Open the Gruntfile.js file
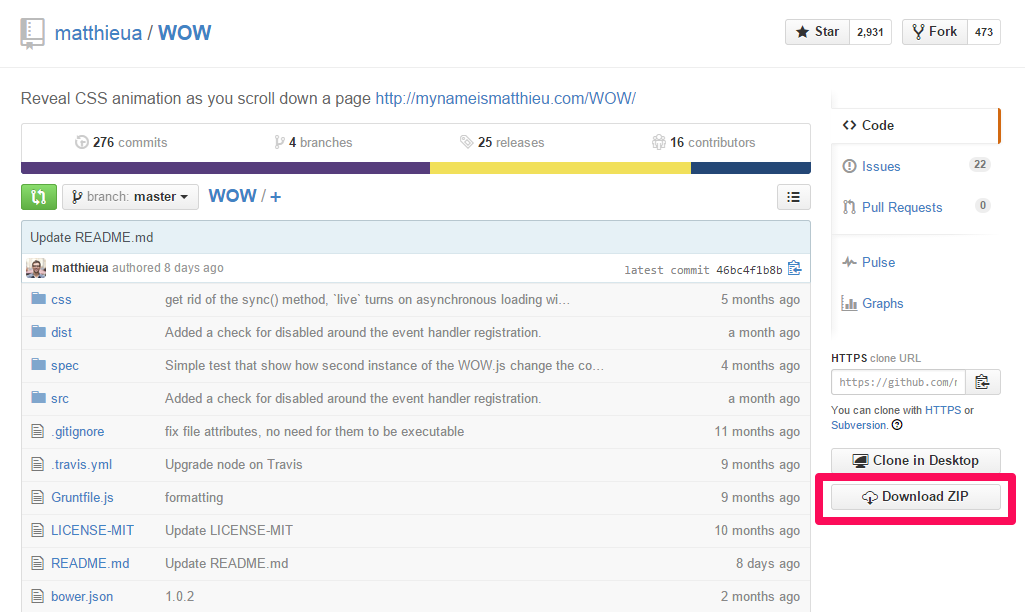 pyautogui.click(x=82, y=498)
